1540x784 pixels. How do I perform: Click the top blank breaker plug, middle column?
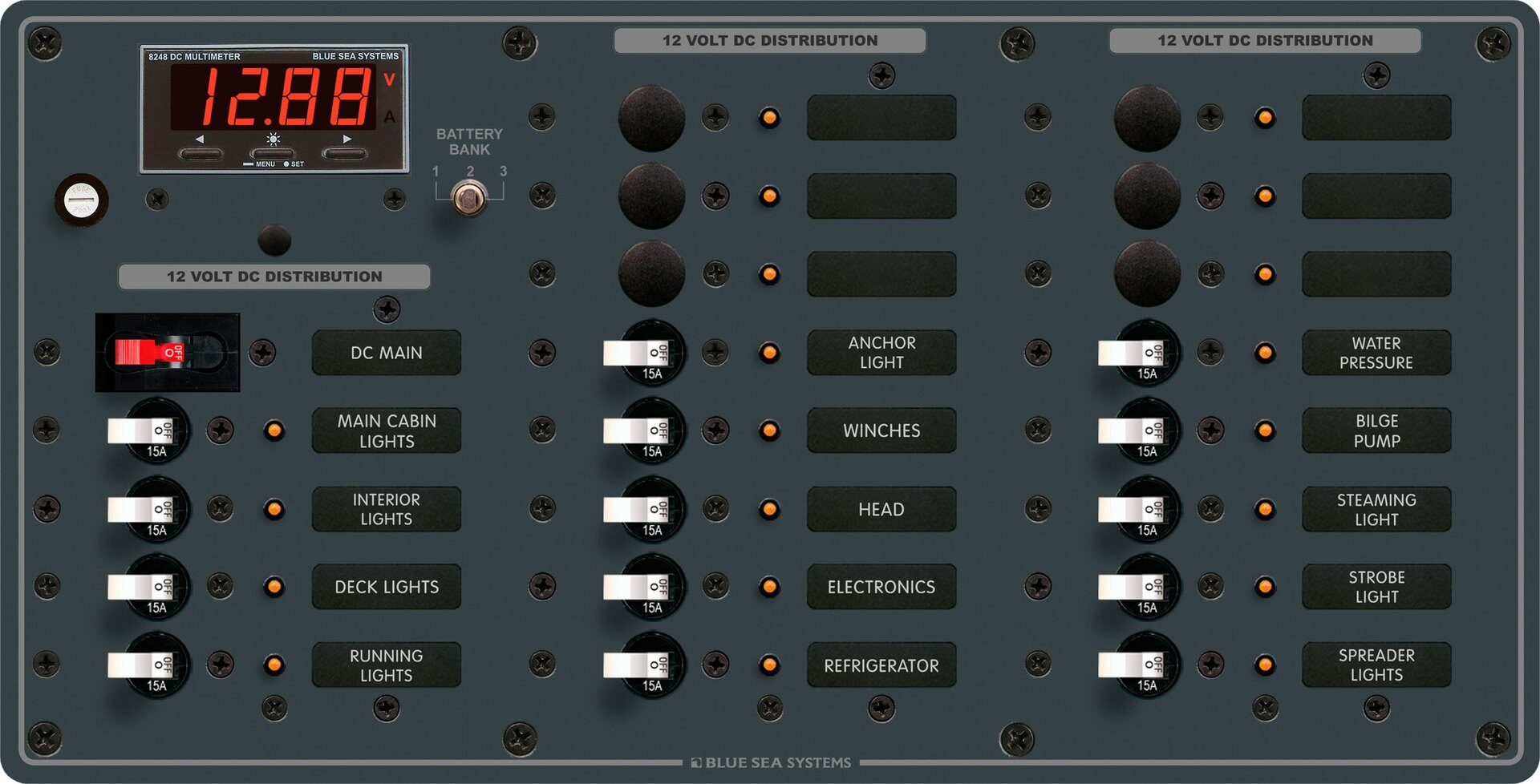point(651,118)
